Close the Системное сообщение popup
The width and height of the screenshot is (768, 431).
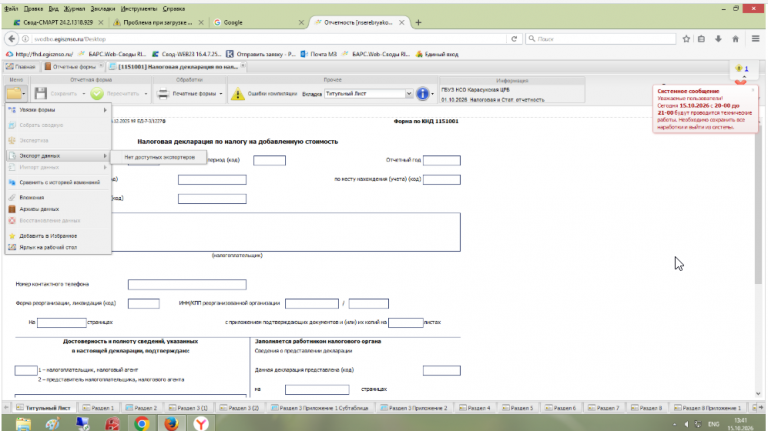click(753, 90)
